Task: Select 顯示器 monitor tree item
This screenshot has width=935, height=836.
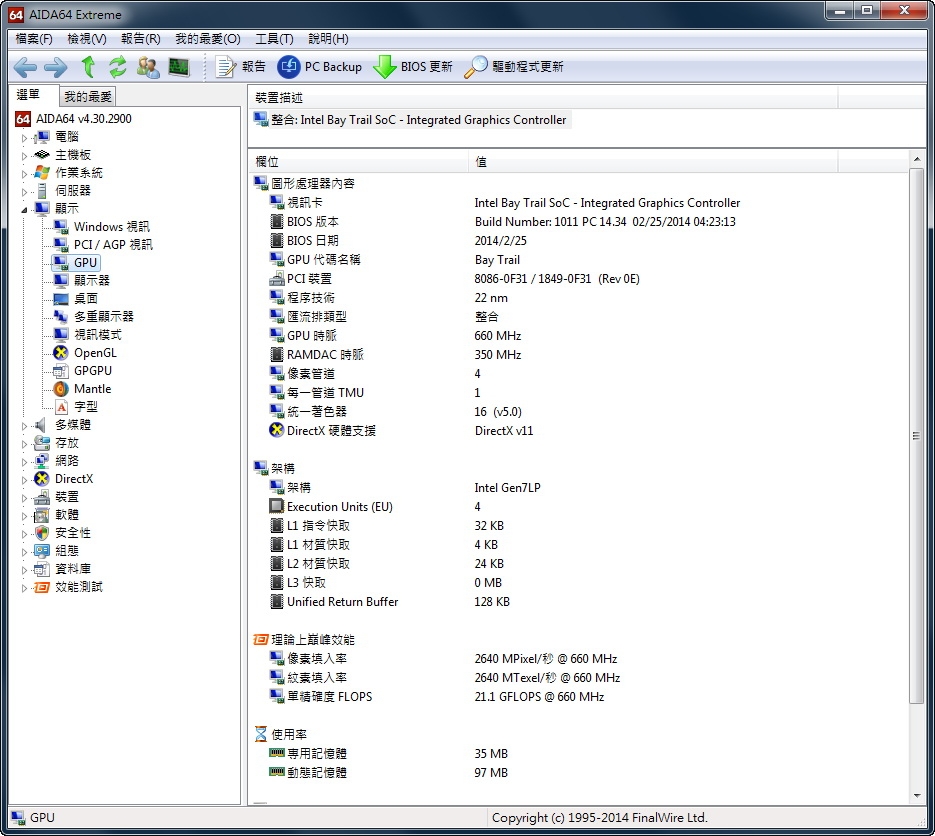Action: (92, 280)
